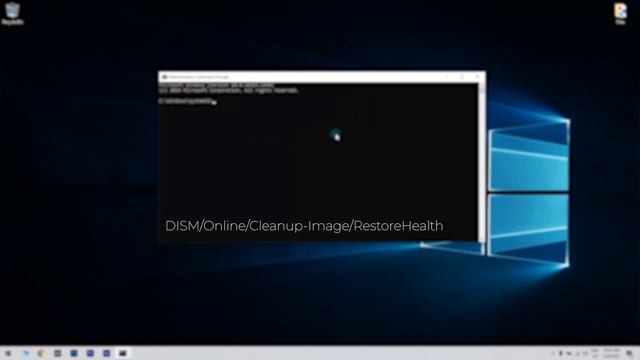Screen dimensions: 640x360
Task: Click the active Command Prompt taskbar icon
Action: point(123,353)
